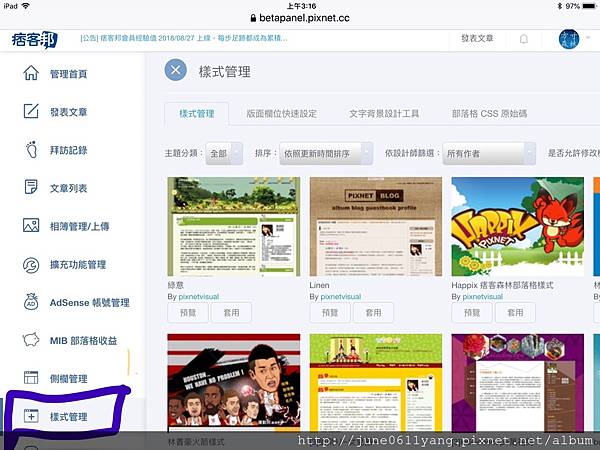Click the battery indicator icon
The image size is (600, 450).
coord(590,6)
